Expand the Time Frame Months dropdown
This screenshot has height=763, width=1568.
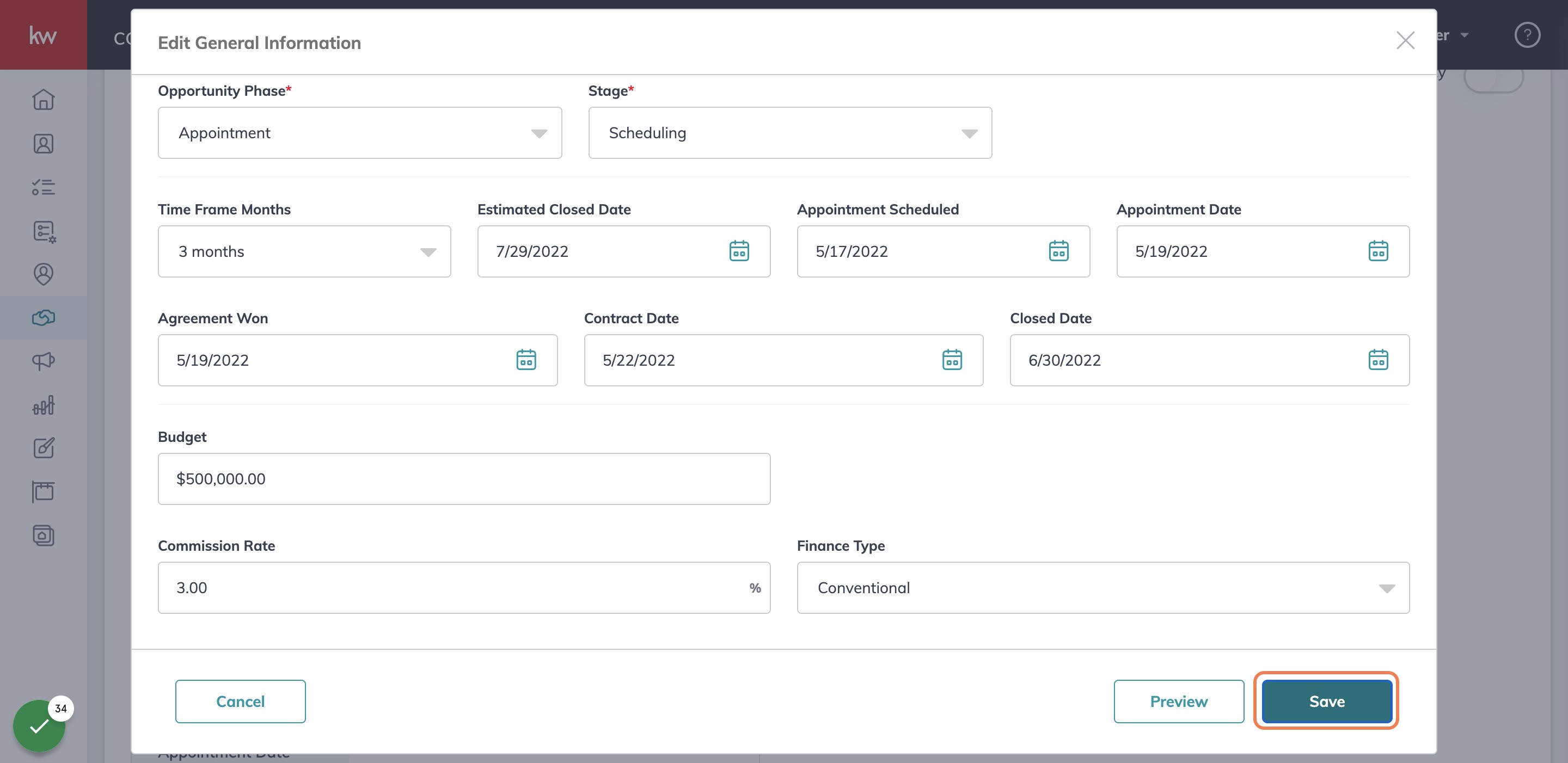pos(304,251)
